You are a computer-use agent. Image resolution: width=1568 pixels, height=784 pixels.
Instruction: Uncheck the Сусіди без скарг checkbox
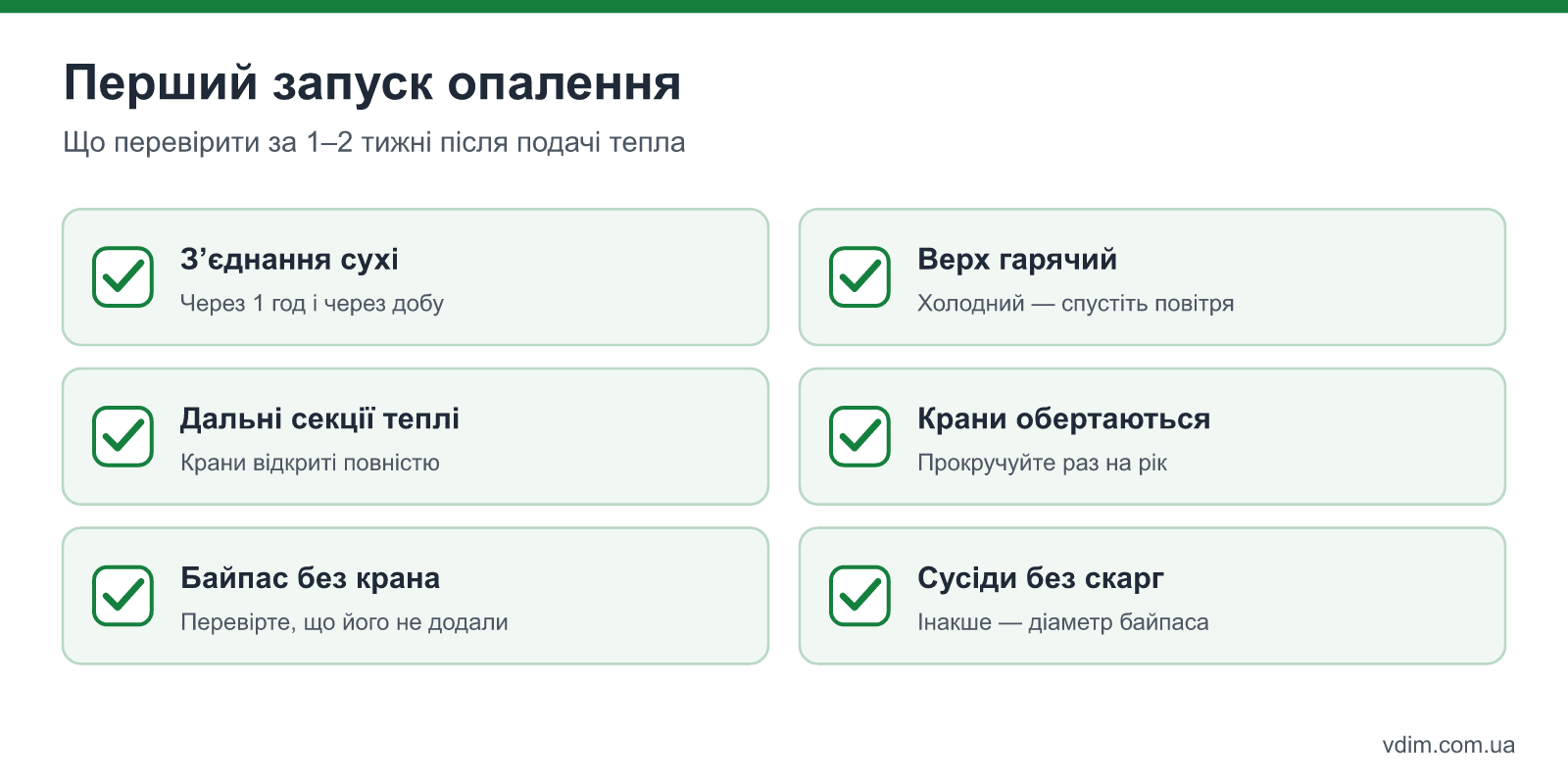(859, 596)
